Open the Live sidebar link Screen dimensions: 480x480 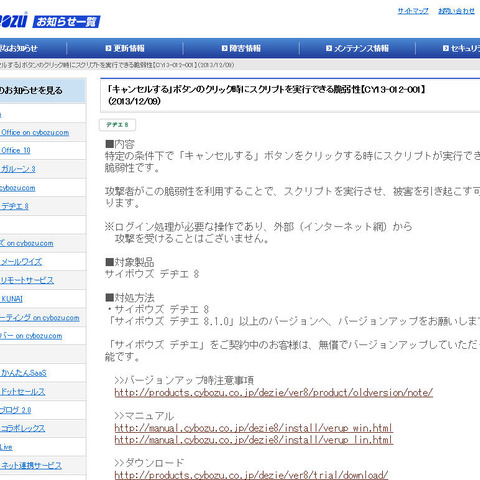(6, 447)
